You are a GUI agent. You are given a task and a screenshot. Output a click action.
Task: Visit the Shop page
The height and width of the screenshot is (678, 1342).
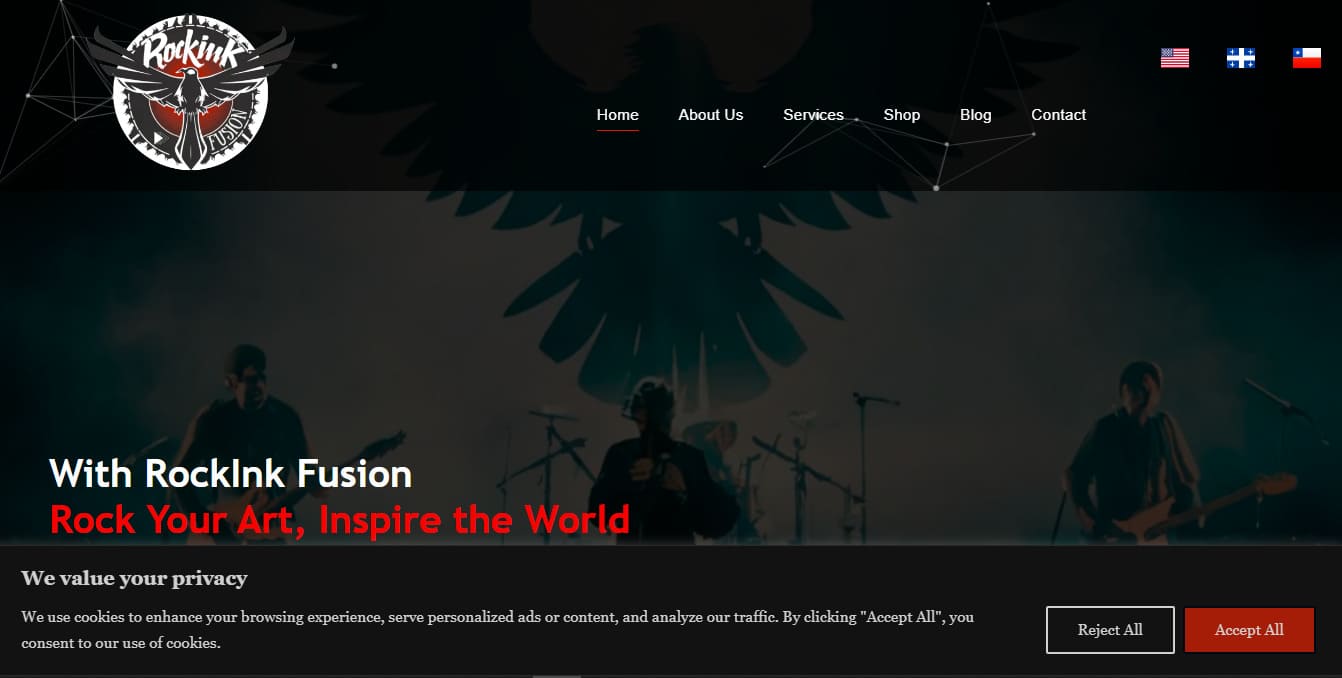tap(902, 115)
